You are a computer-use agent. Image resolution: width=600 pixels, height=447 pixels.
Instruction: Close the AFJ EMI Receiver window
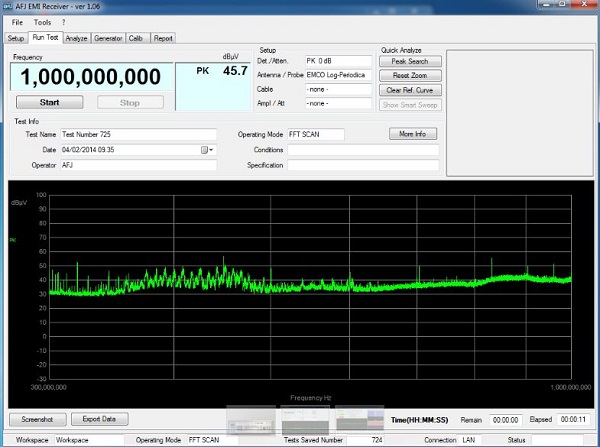(x=584, y=5)
